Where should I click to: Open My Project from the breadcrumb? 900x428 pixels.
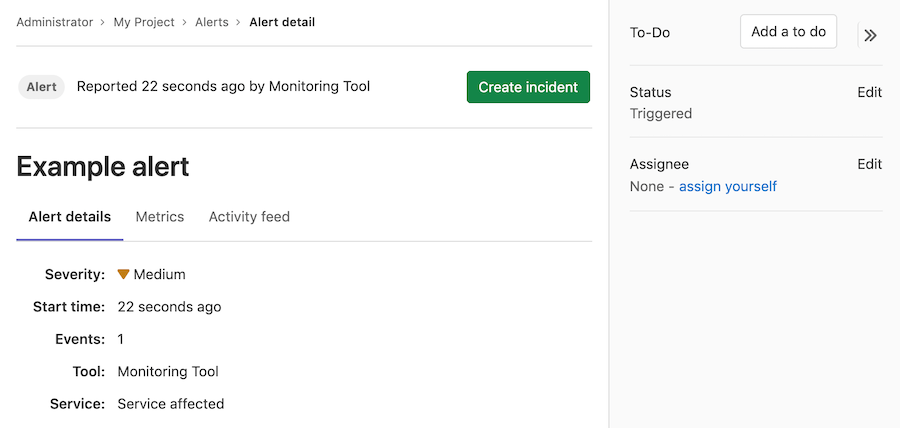(144, 22)
